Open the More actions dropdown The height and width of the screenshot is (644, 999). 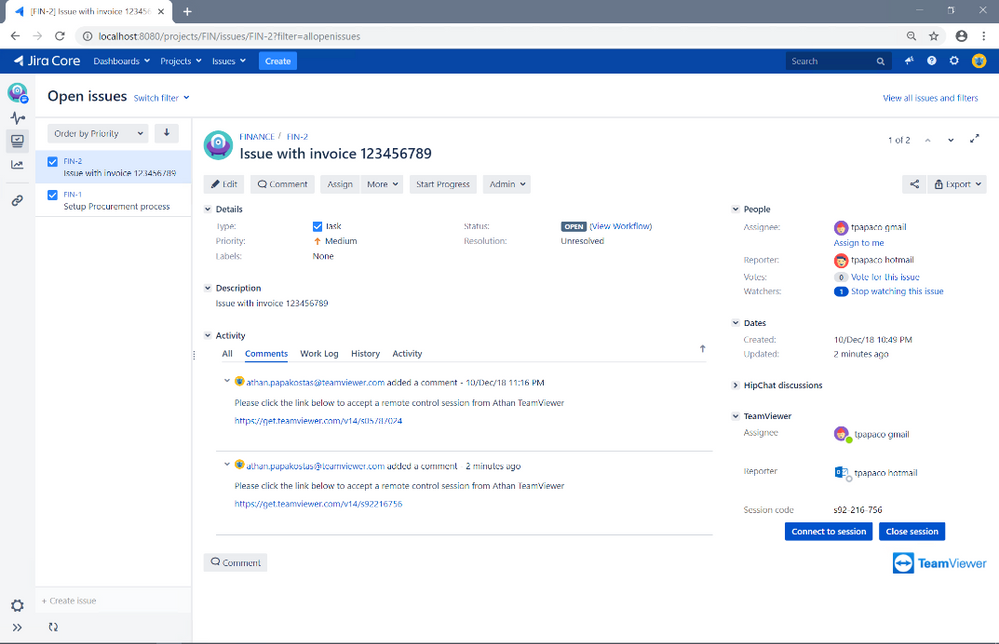(x=382, y=184)
